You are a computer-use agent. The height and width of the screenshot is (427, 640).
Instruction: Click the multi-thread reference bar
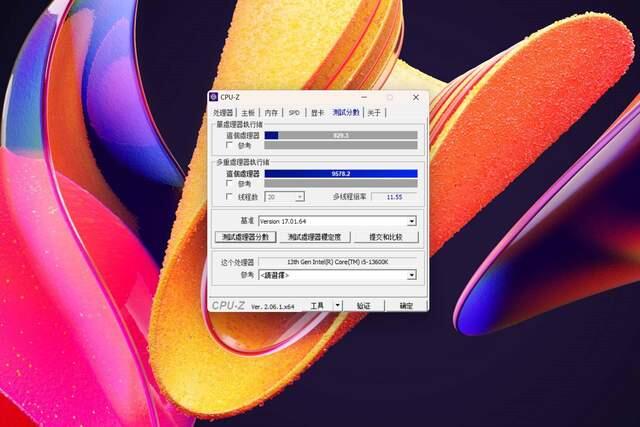click(341, 183)
